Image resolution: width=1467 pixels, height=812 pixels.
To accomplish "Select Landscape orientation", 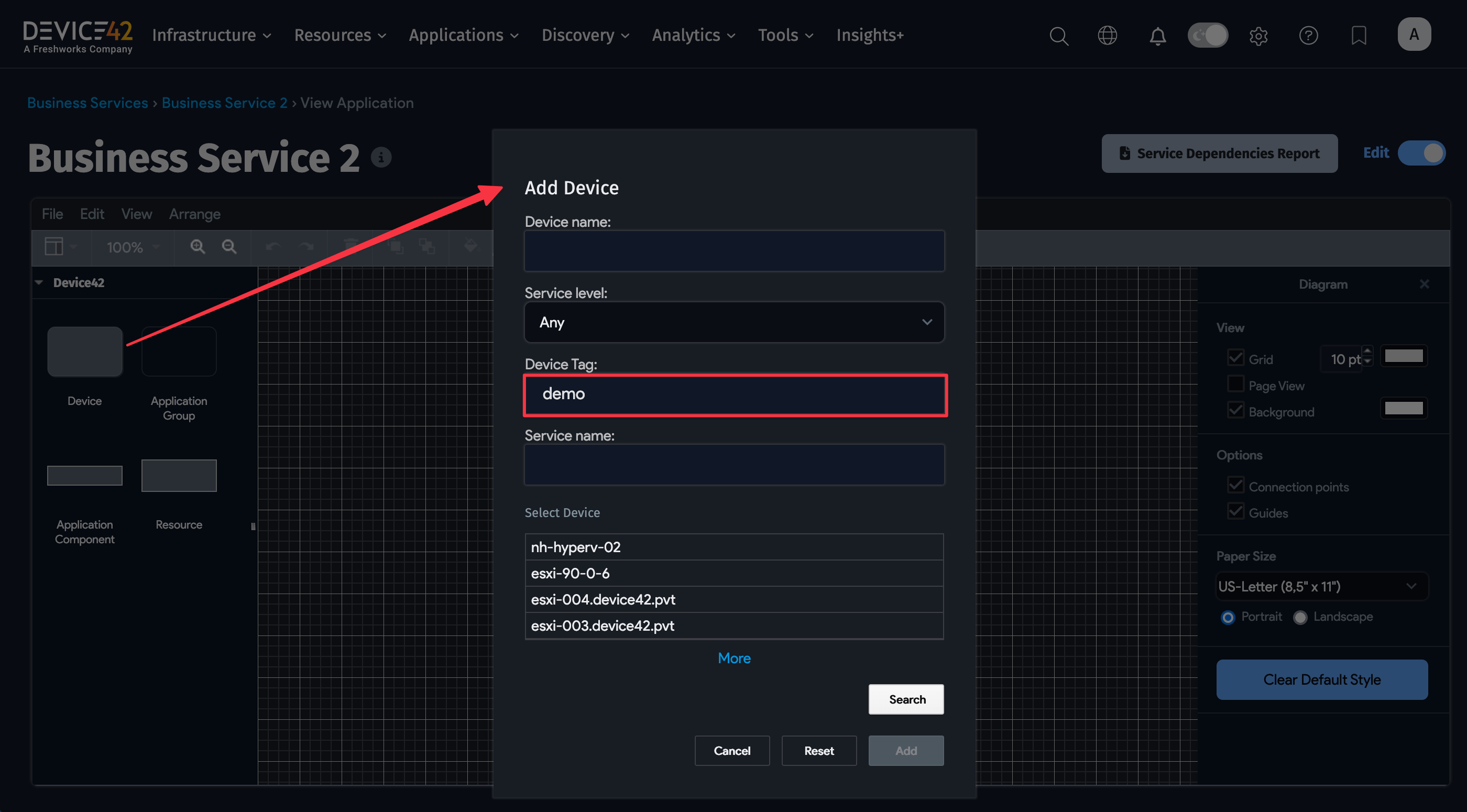I will point(1299,617).
